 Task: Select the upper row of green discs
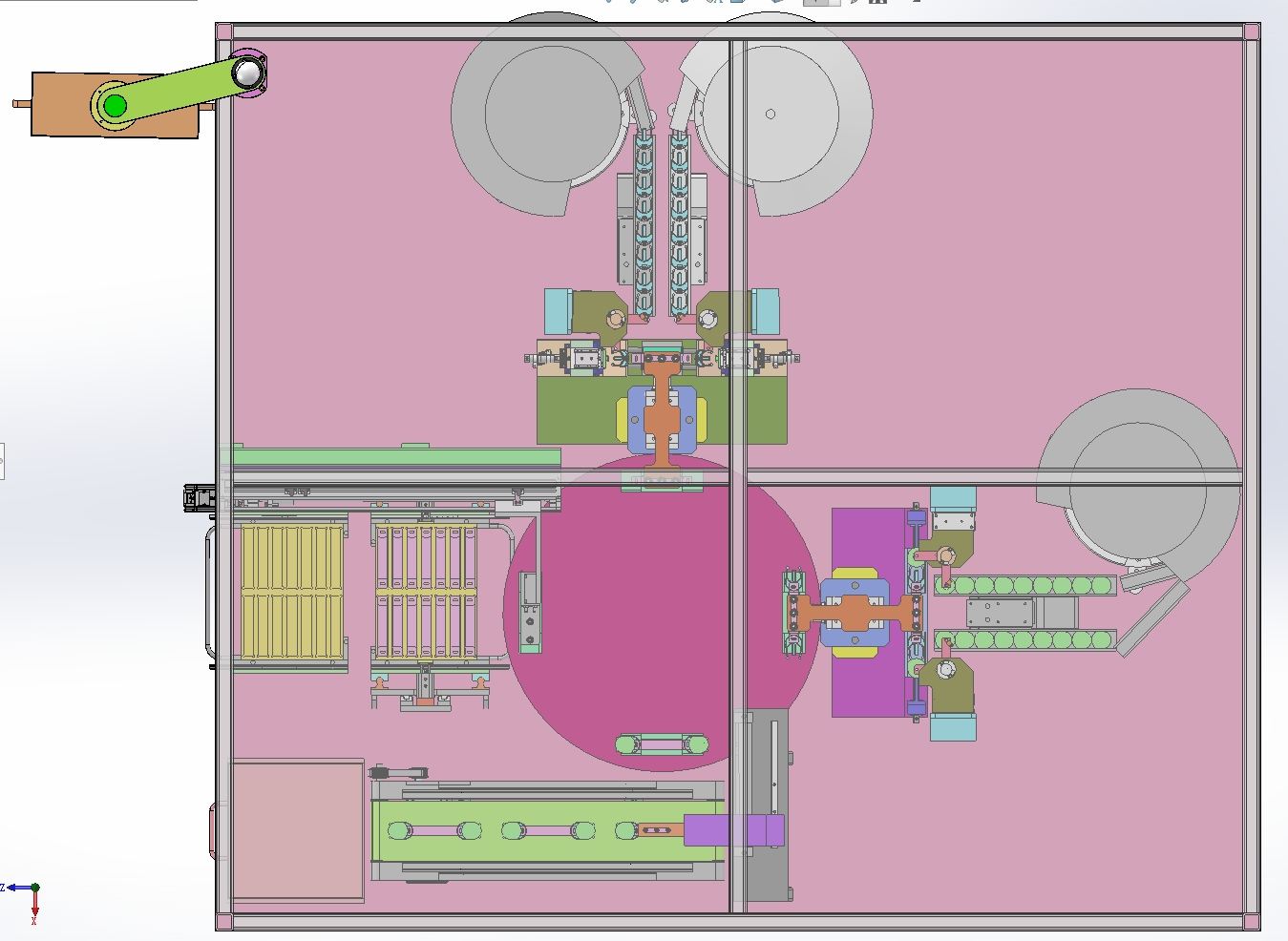tap(1024, 585)
